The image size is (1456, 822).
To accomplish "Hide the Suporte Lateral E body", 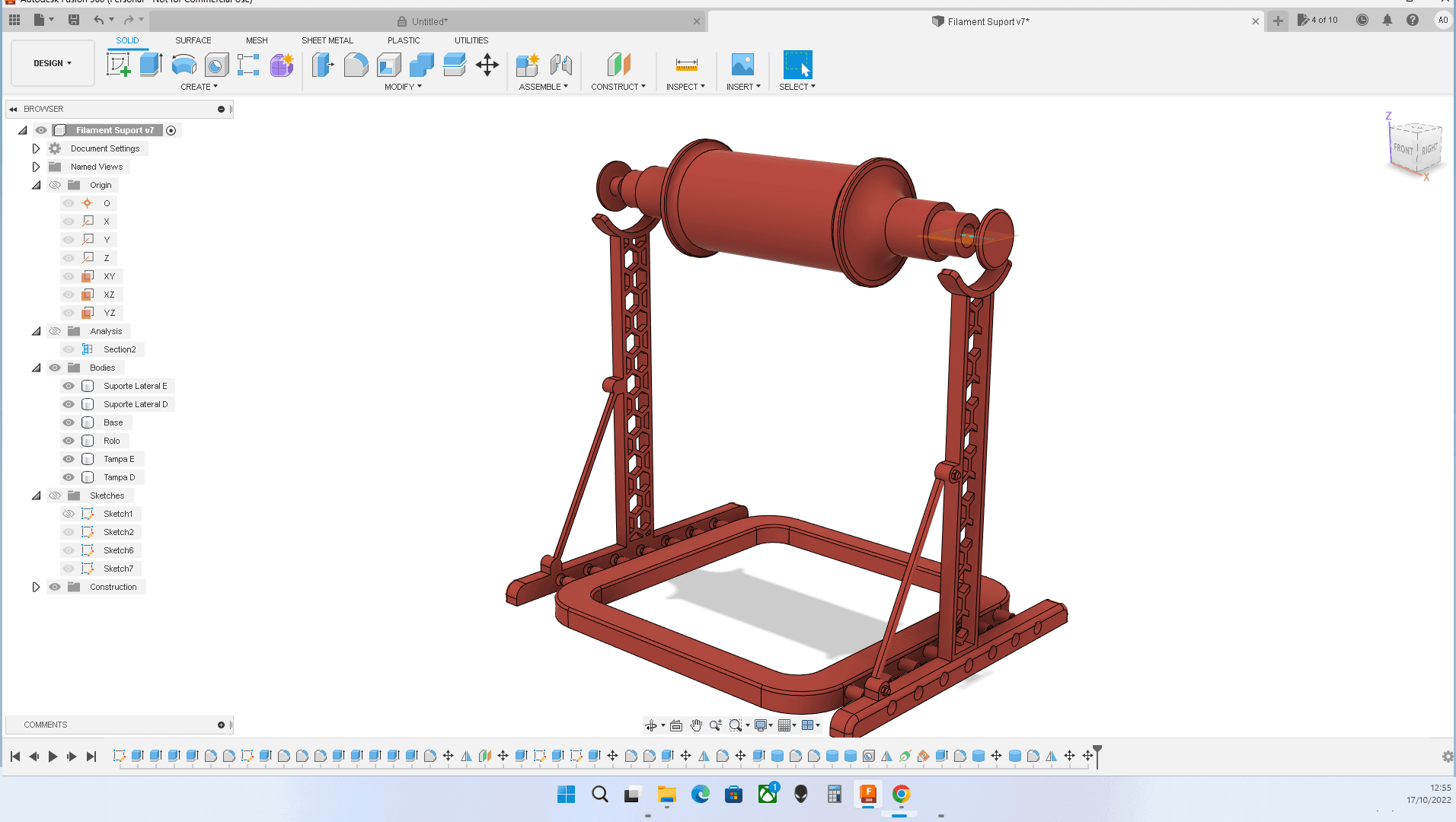I will (x=69, y=386).
